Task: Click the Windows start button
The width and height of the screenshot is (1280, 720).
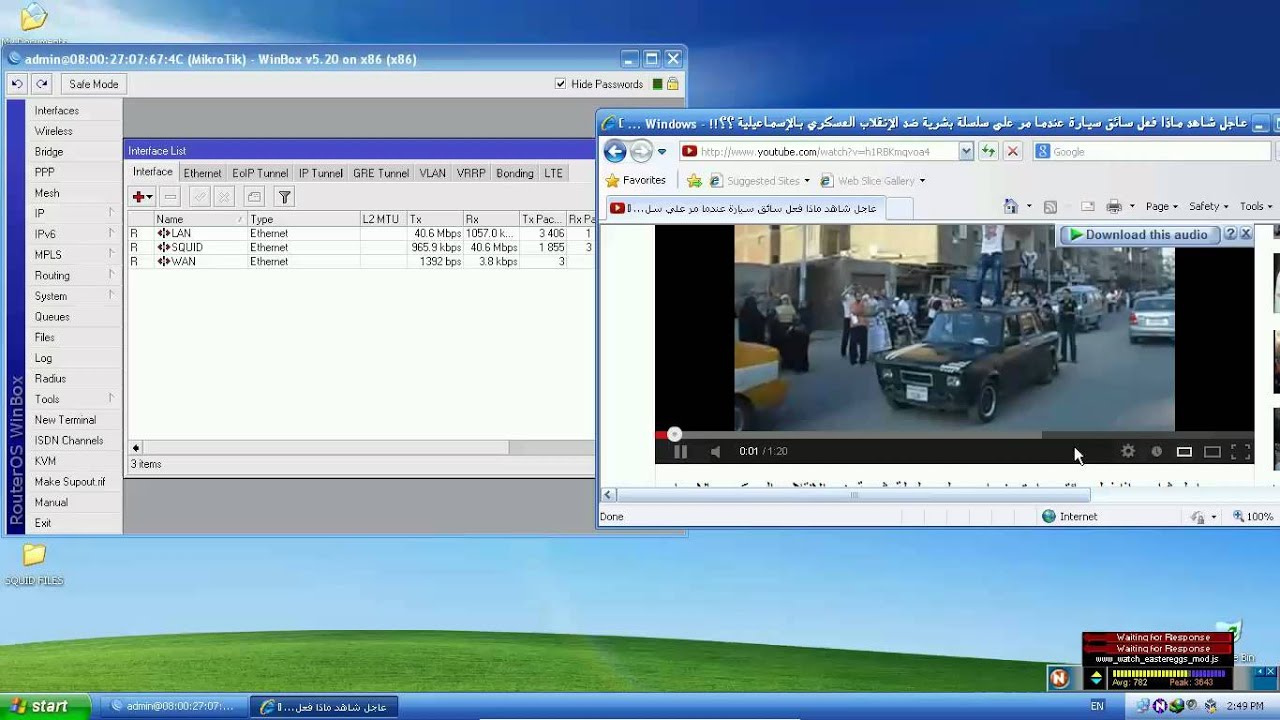Action: click(x=46, y=706)
